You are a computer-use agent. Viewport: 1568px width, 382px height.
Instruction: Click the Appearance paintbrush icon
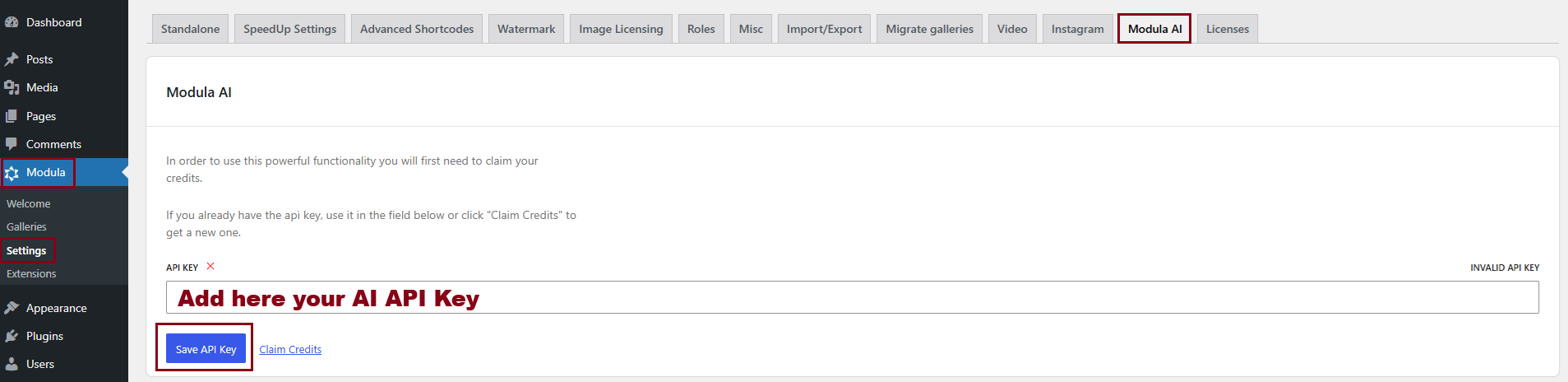[12, 308]
